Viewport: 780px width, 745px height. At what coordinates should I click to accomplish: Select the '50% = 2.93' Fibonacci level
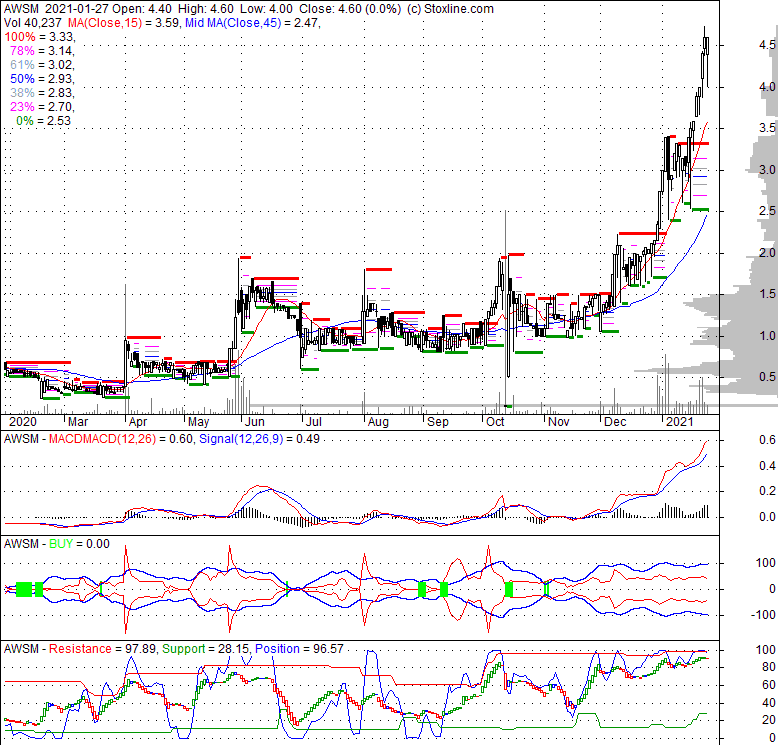pos(42,79)
